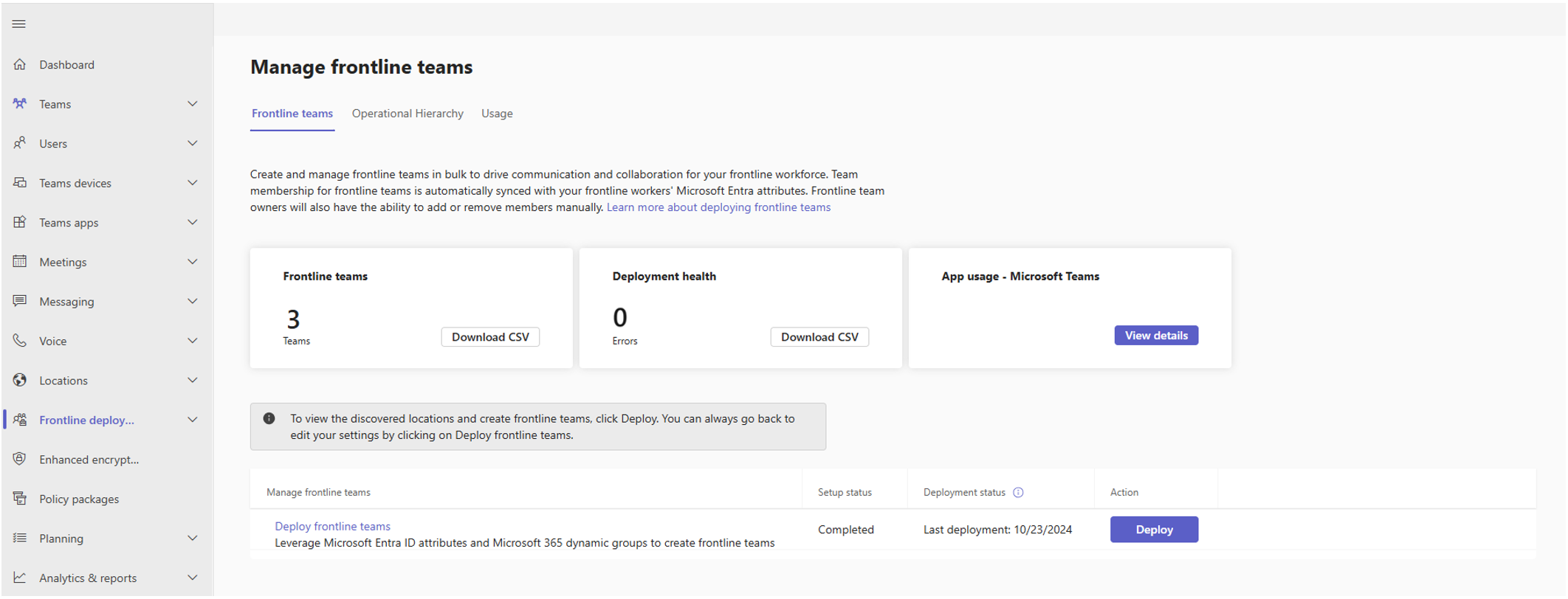Image resolution: width=1568 pixels, height=599 pixels.
Task: Click the Policy packages icon
Action: (x=20, y=499)
